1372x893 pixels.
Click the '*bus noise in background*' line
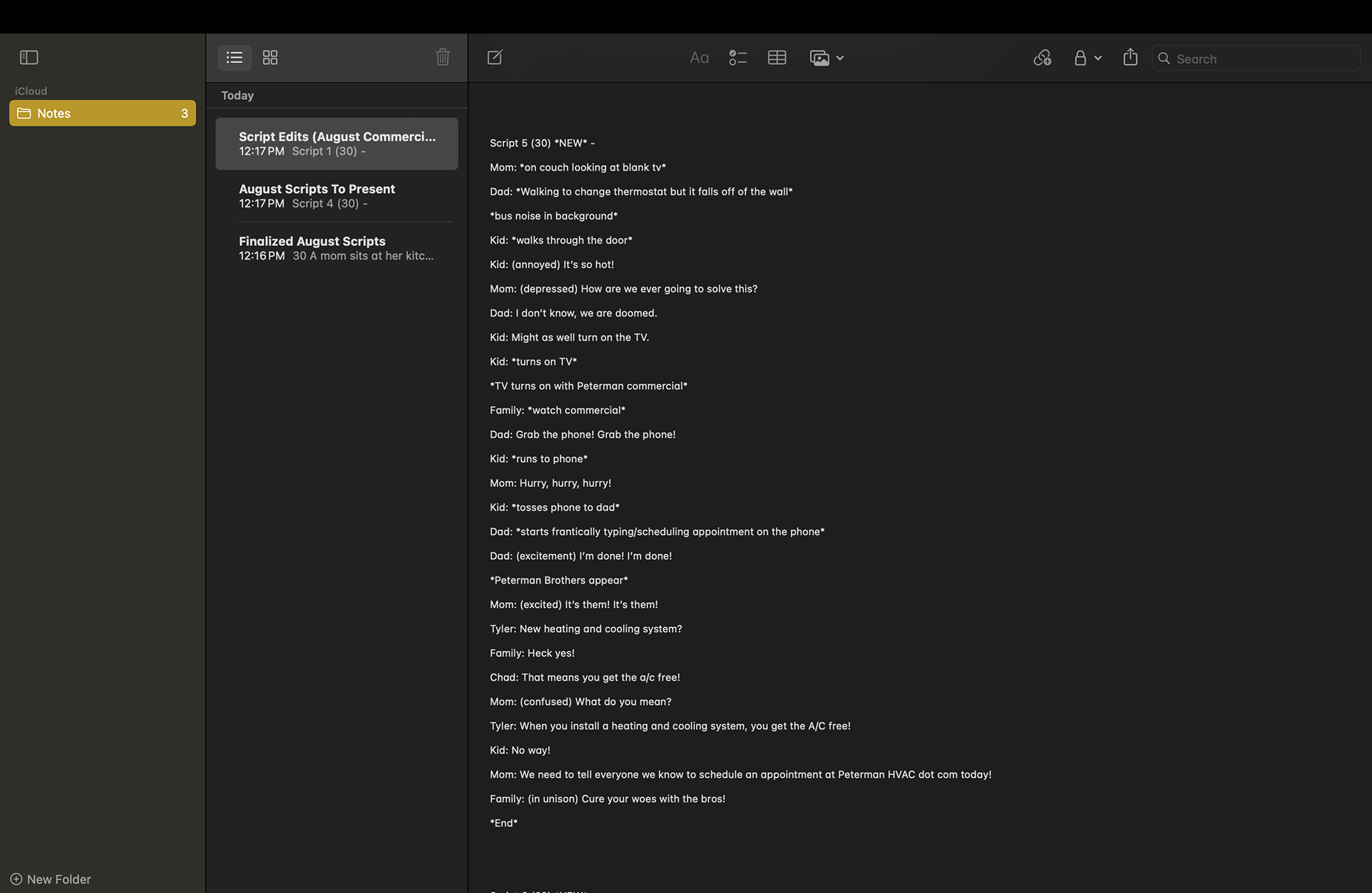(554, 216)
